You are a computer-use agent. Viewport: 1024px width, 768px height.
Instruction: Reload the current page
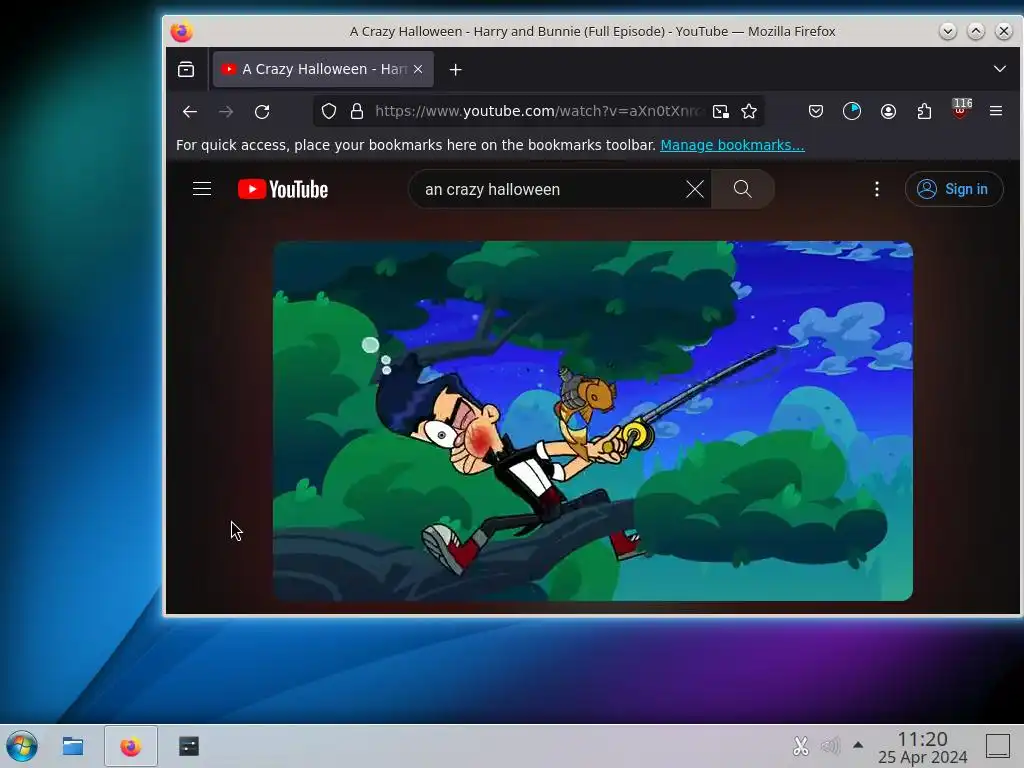point(262,112)
